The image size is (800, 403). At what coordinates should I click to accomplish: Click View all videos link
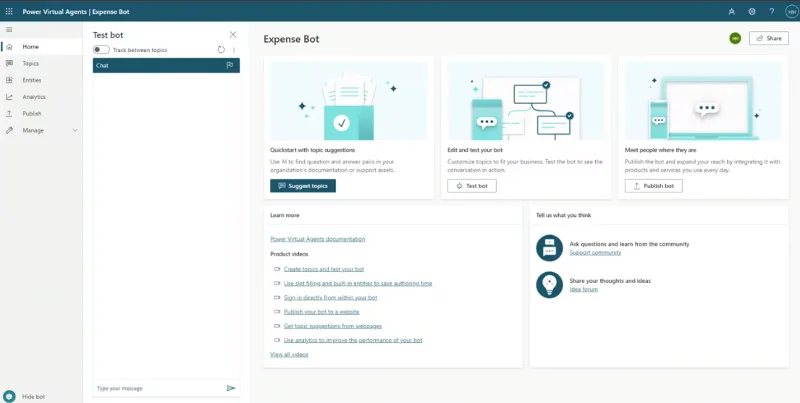289,355
